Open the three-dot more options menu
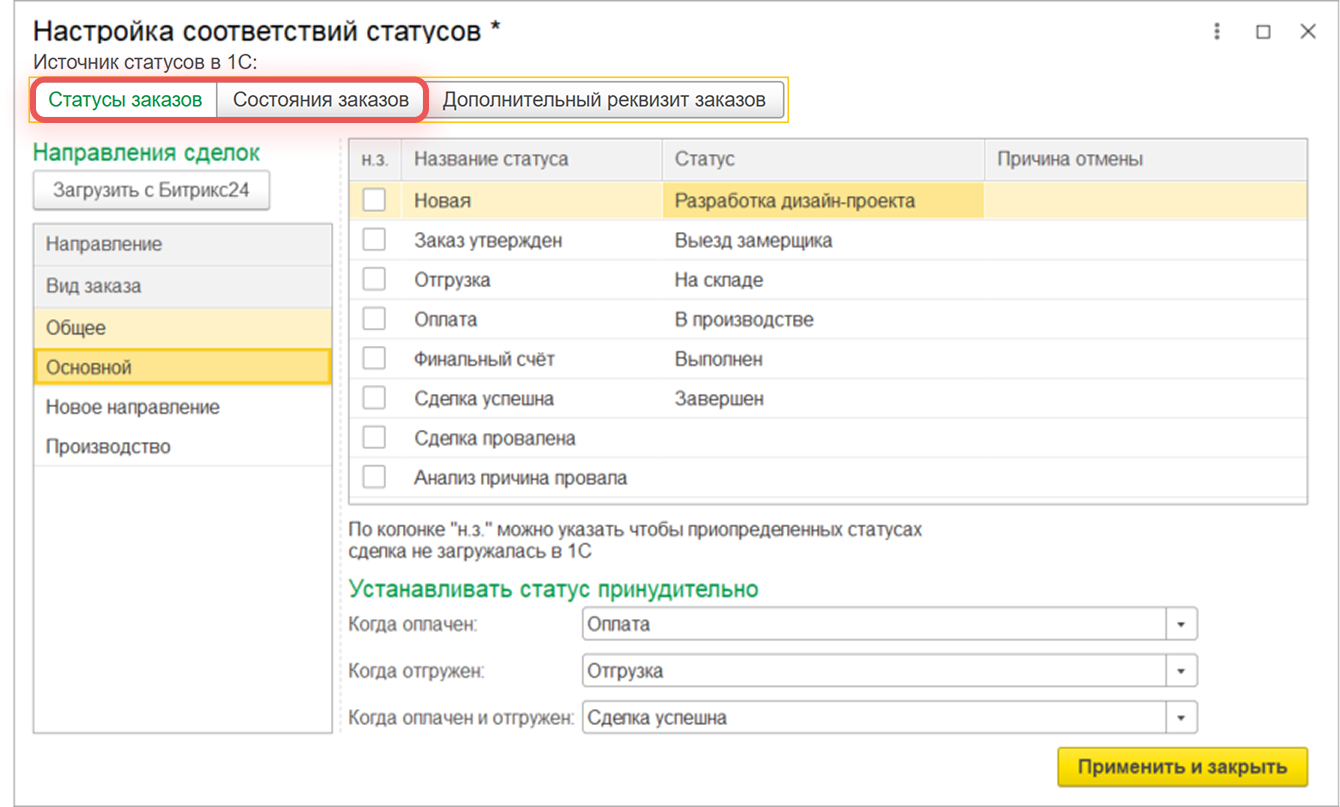This screenshot has height=807, width=1340. [x=1217, y=31]
